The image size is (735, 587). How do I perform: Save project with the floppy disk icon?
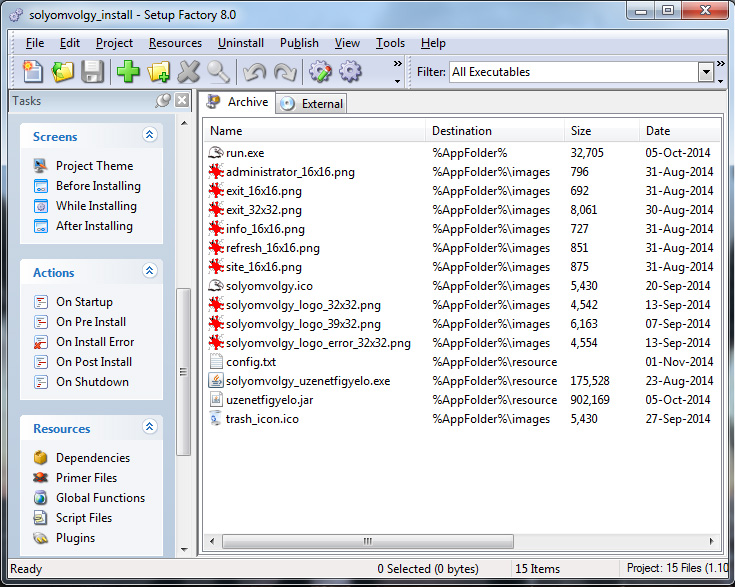pos(92,72)
